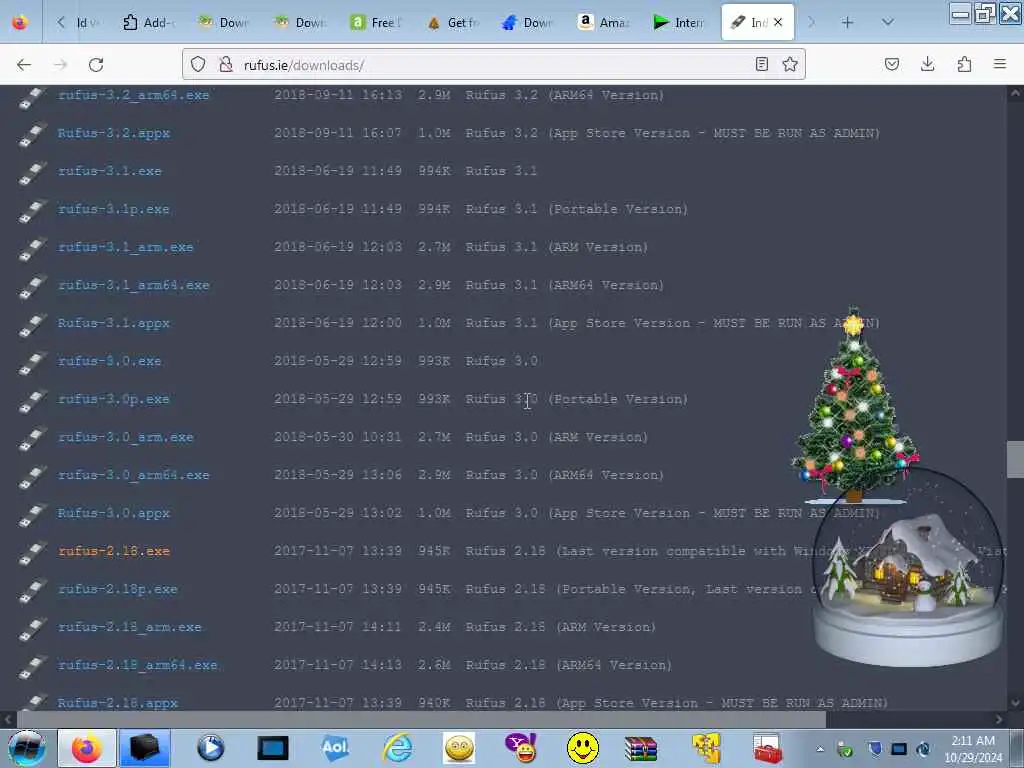Open the Firefox downloads panel

click(927, 64)
